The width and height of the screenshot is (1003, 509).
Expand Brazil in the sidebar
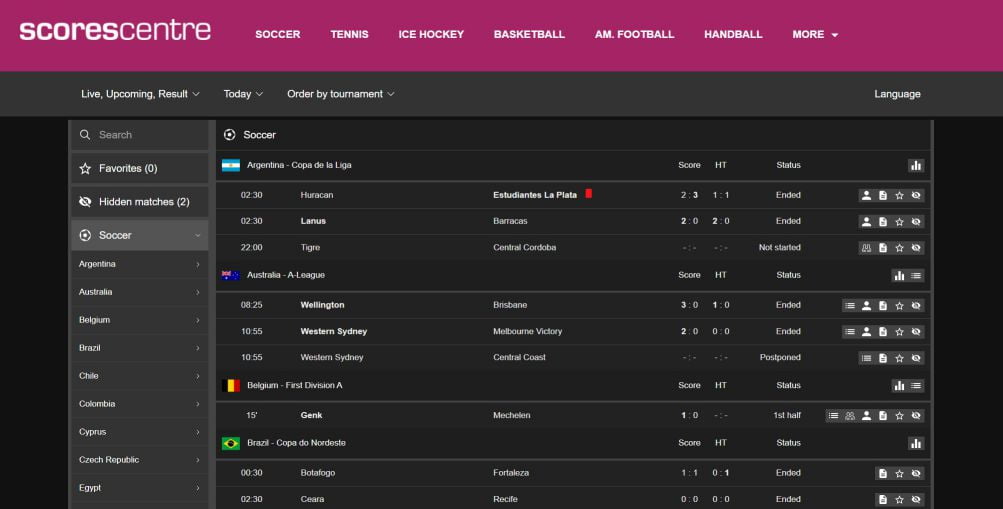coord(139,348)
